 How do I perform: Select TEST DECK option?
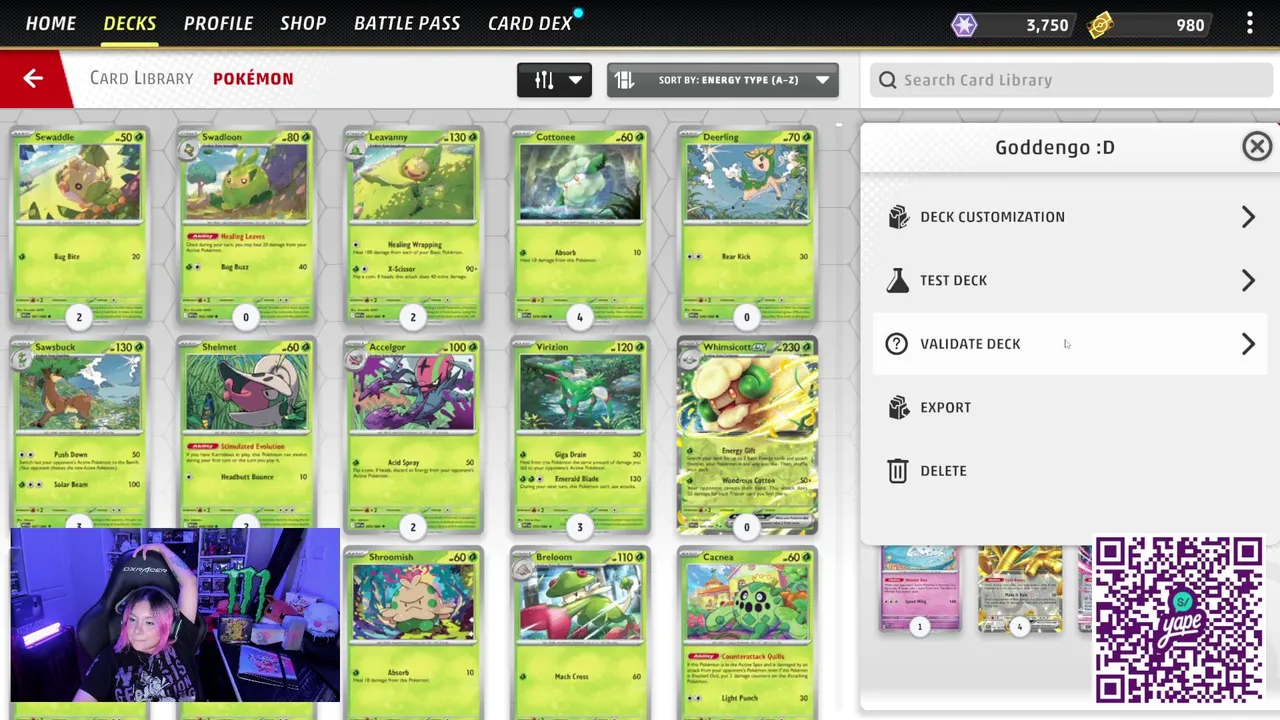(1070, 280)
